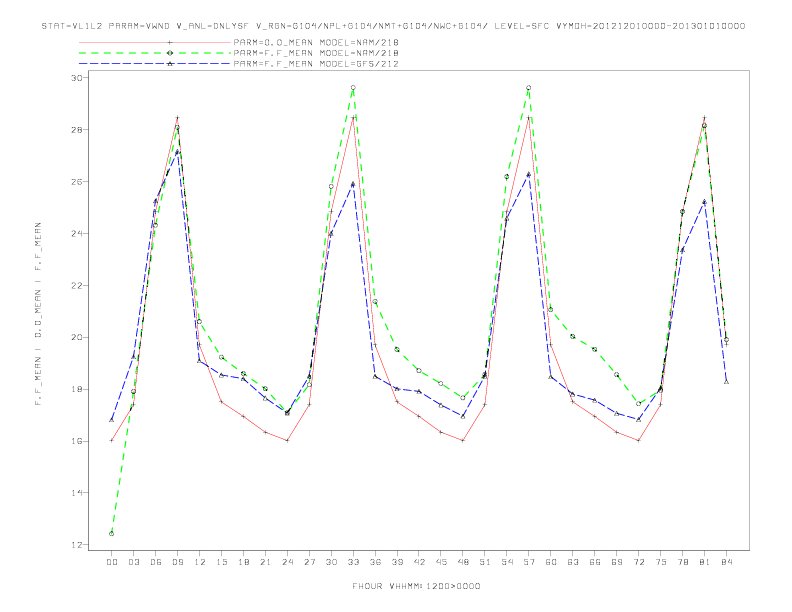Image resolution: width=792 pixels, height=612 pixels.
Task: Click the x-axis forecast hour label 09
Action: pos(178,562)
